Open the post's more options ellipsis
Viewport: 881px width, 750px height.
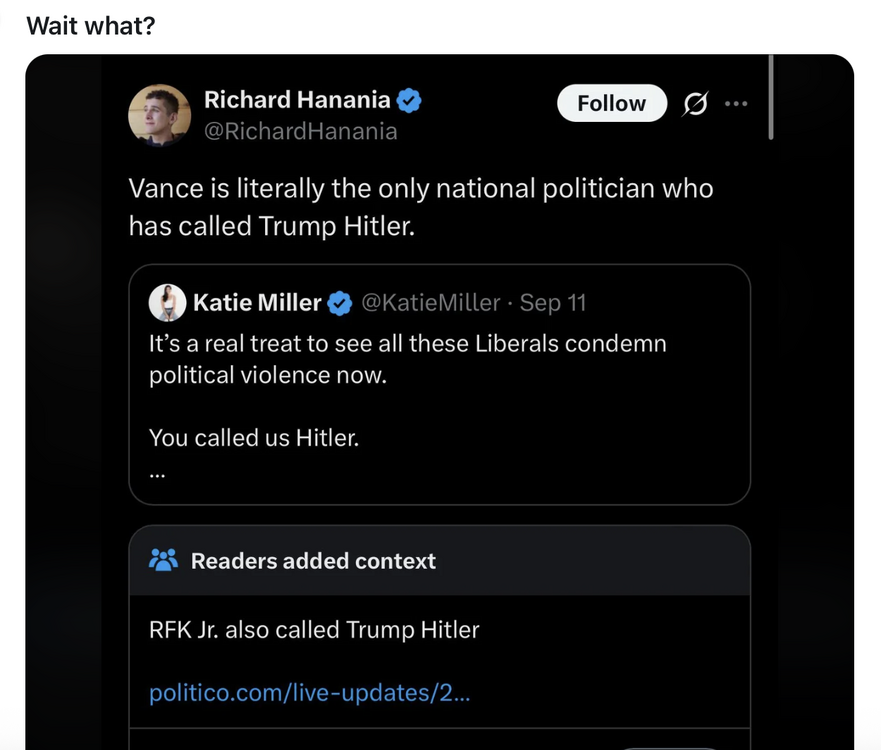pyautogui.click(x=737, y=103)
